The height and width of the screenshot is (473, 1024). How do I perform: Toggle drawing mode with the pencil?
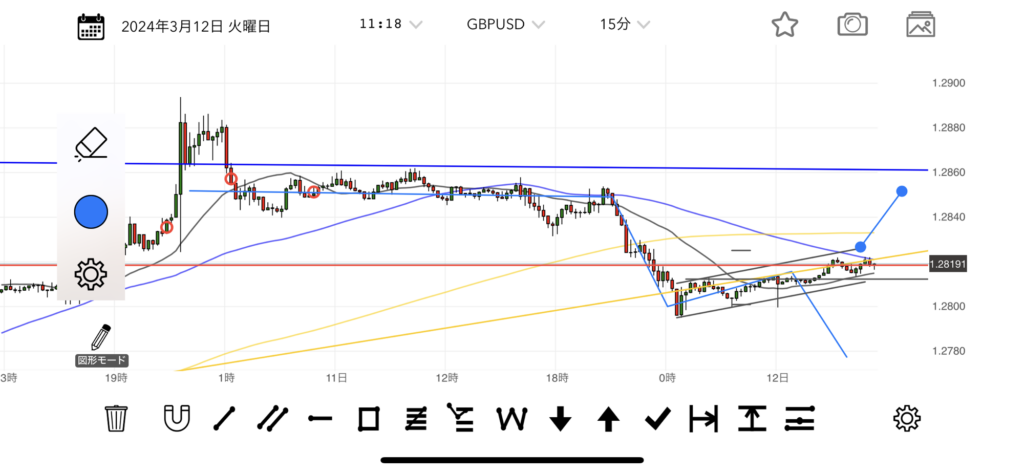coord(101,337)
